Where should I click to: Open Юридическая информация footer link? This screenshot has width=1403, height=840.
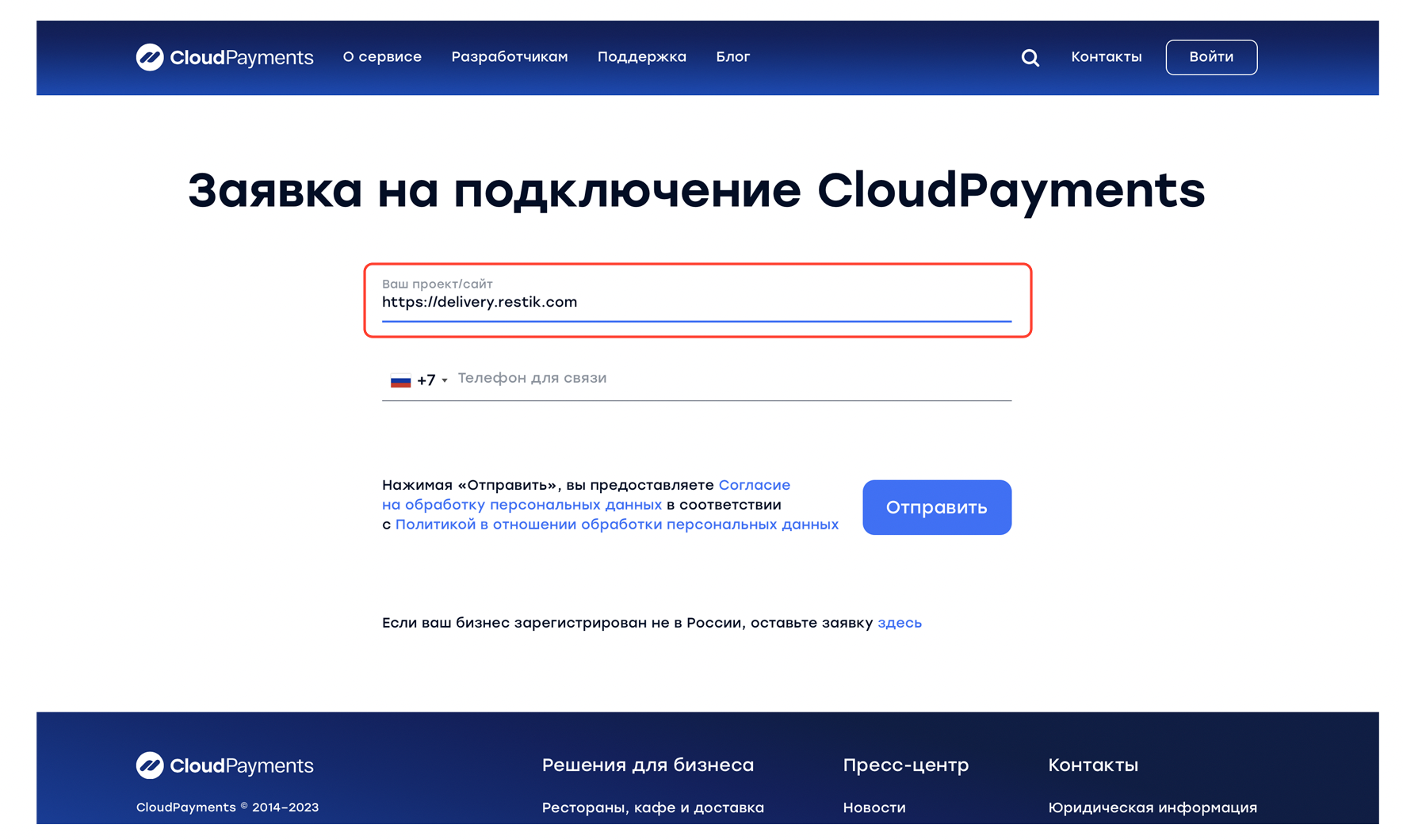[x=1153, y=808]
